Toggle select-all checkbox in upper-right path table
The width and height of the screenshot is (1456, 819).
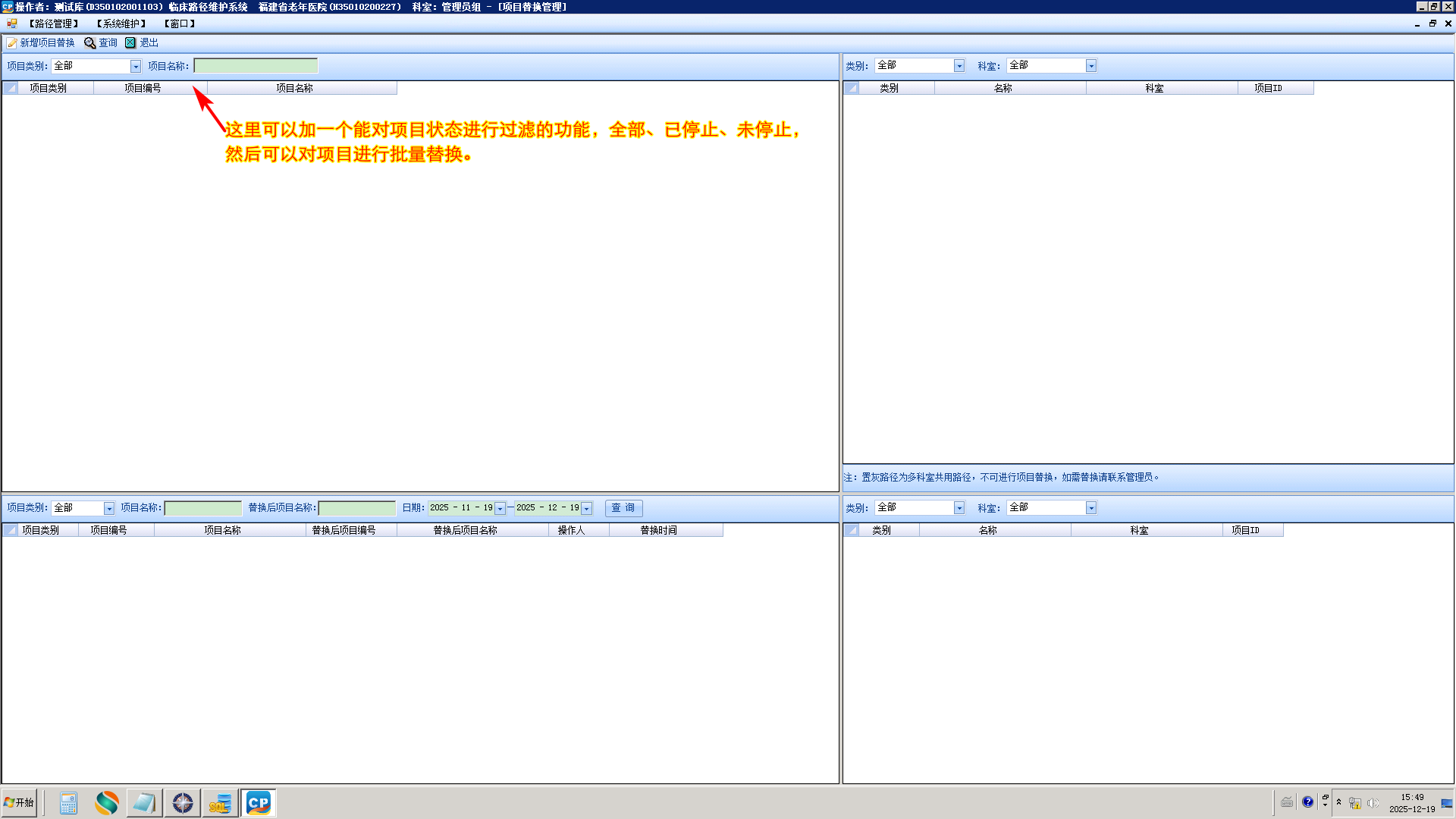pos(851,88)
